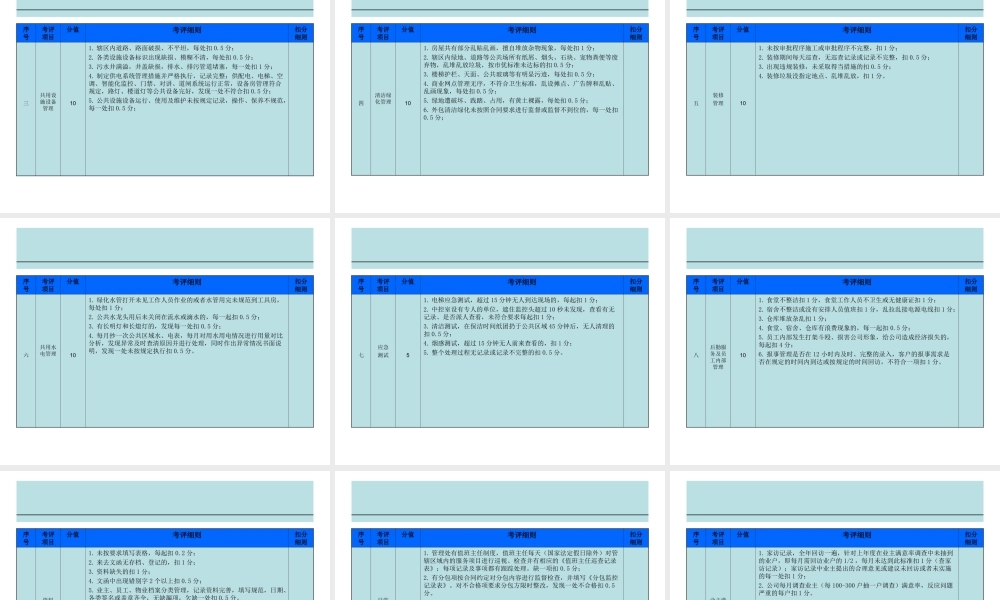This screenshot has width=1000, height=600.
Task: Select the 后勤服务及员工内部管理 page thumbnail
Action: [835, 340]
